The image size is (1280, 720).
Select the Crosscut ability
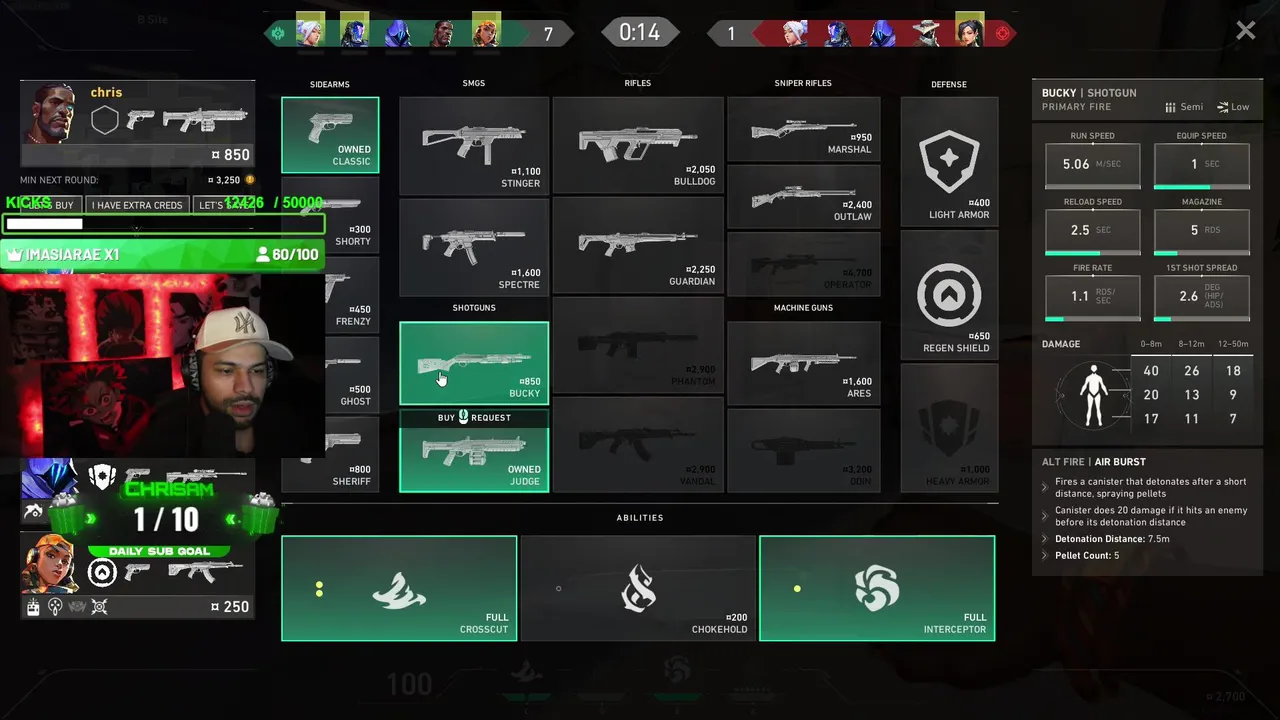pos(399,588)
